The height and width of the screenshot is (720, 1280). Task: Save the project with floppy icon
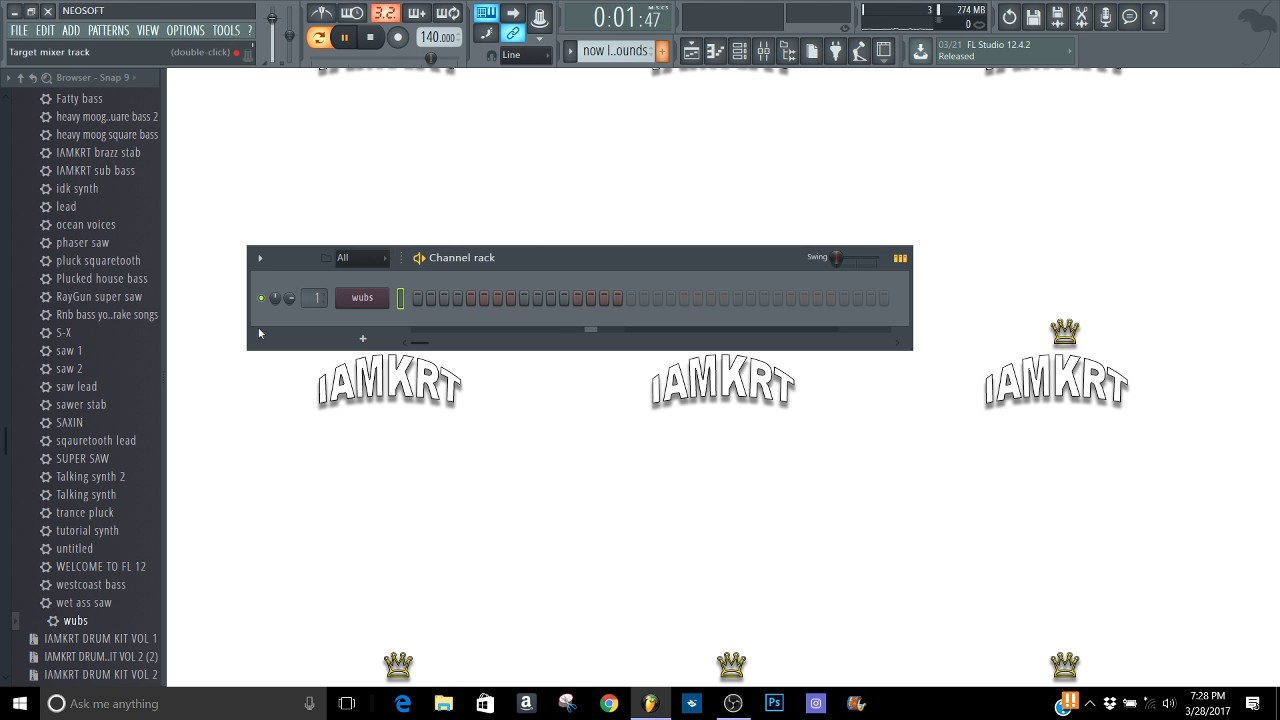click(x=1034, y=17)
